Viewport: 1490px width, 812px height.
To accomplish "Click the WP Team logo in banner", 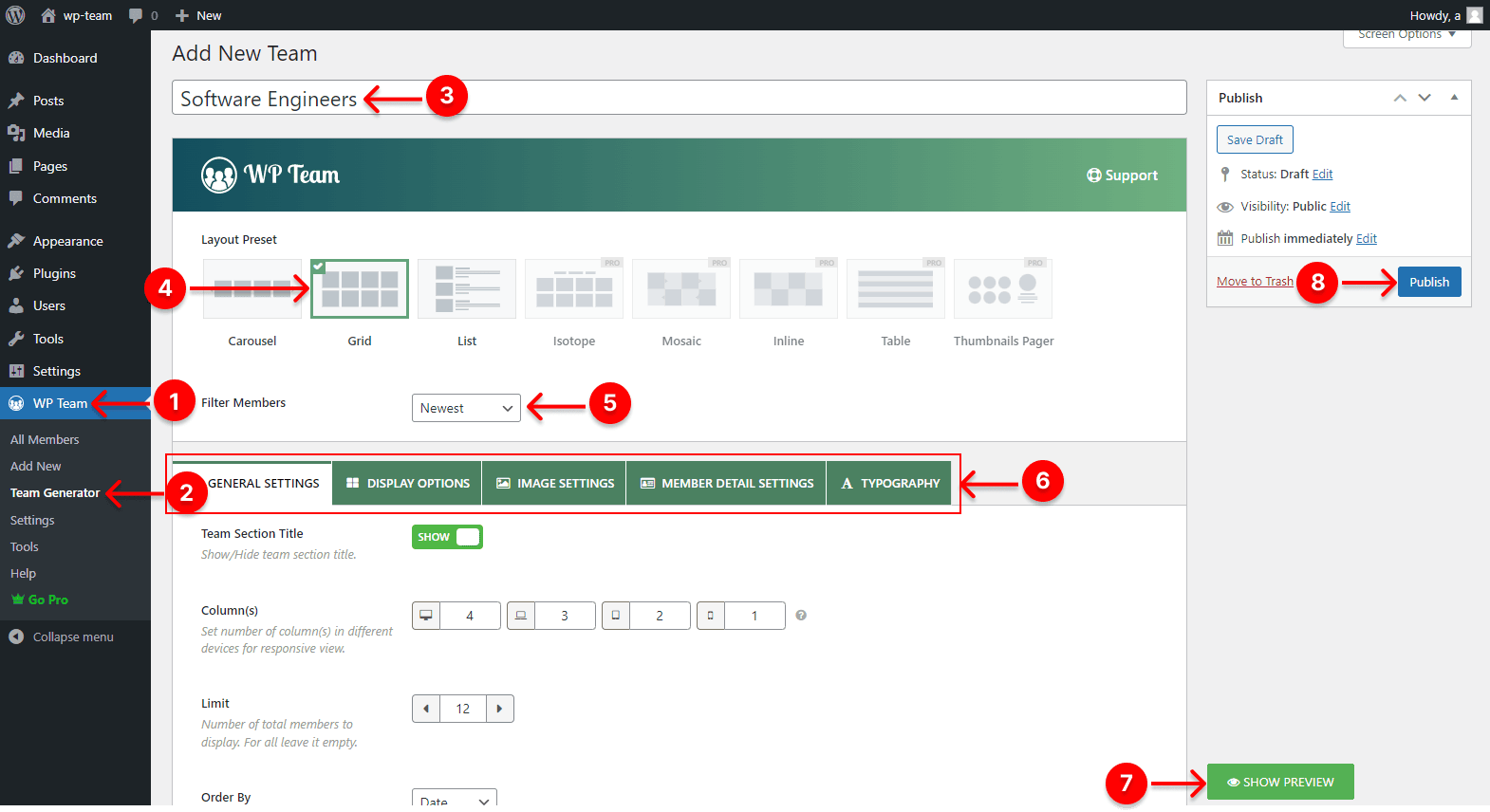I will (x=270, y=175).
